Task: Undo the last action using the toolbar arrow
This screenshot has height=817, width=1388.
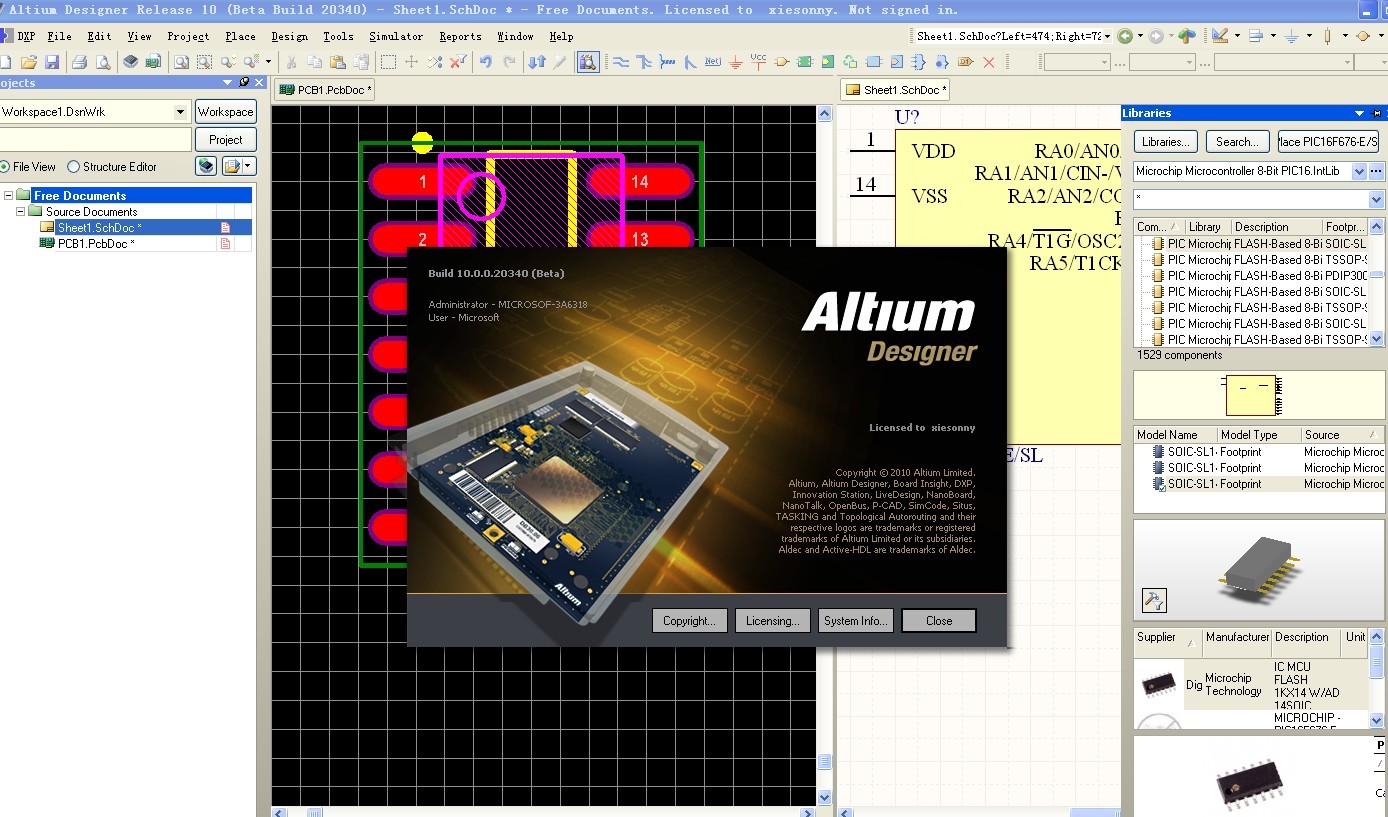Action: [486, 62]
